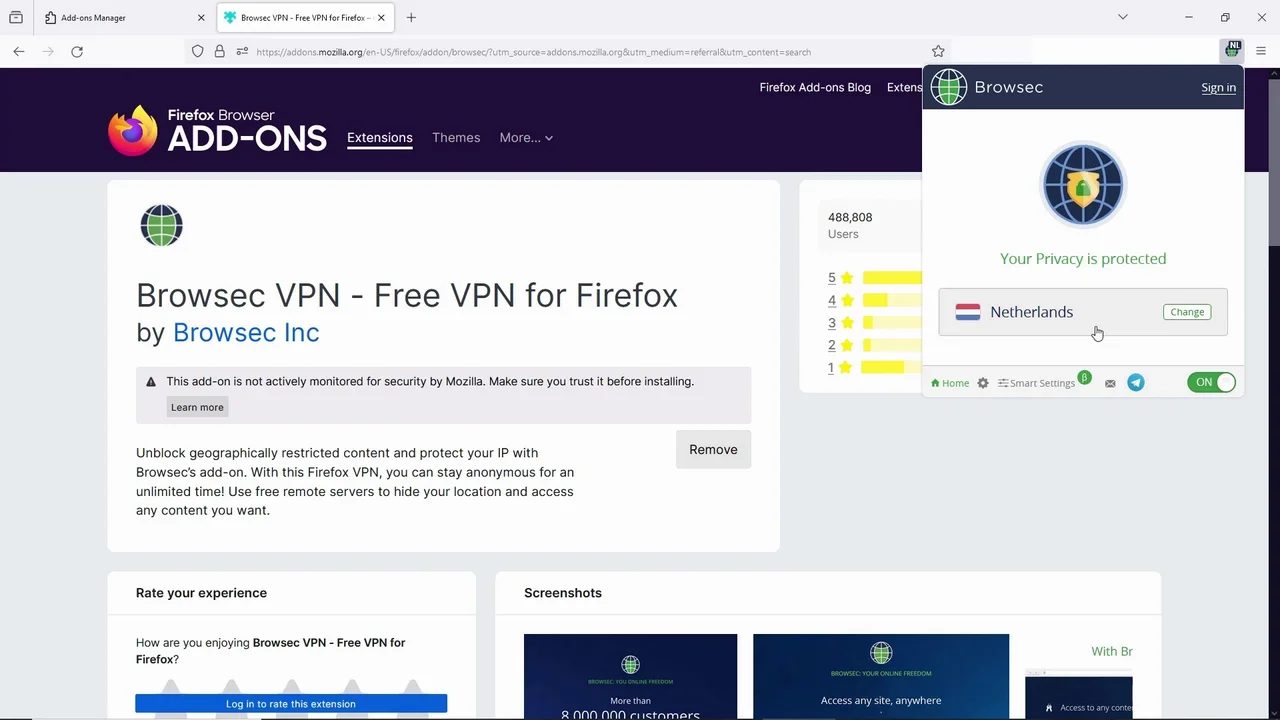This screenshot has width=1280, height=720.
Task: Close the Add-ons Manager tab
Action: (201, 18)
